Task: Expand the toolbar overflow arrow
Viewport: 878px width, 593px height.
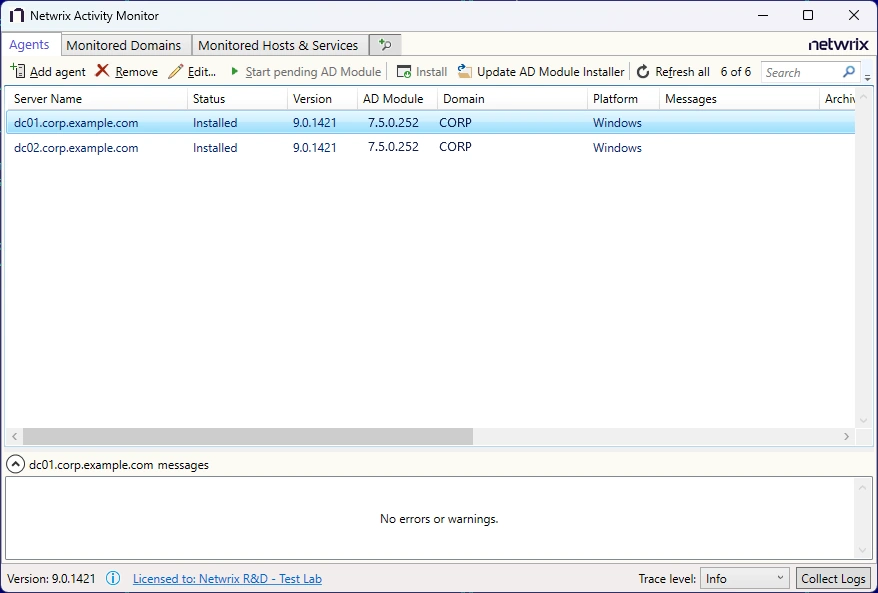Action: coord(867,76)
